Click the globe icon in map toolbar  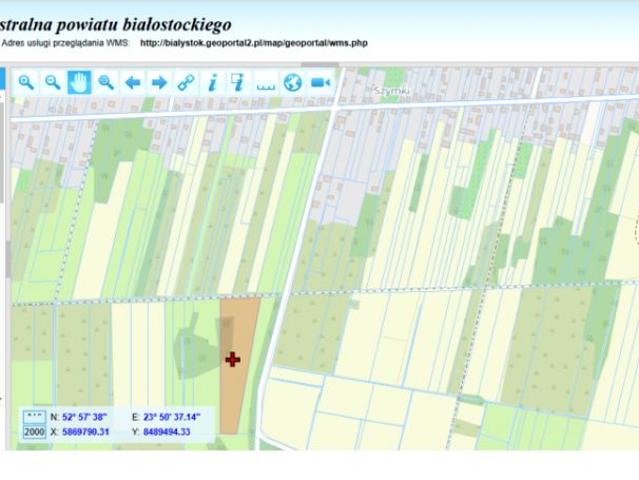(x=293, y=83)
